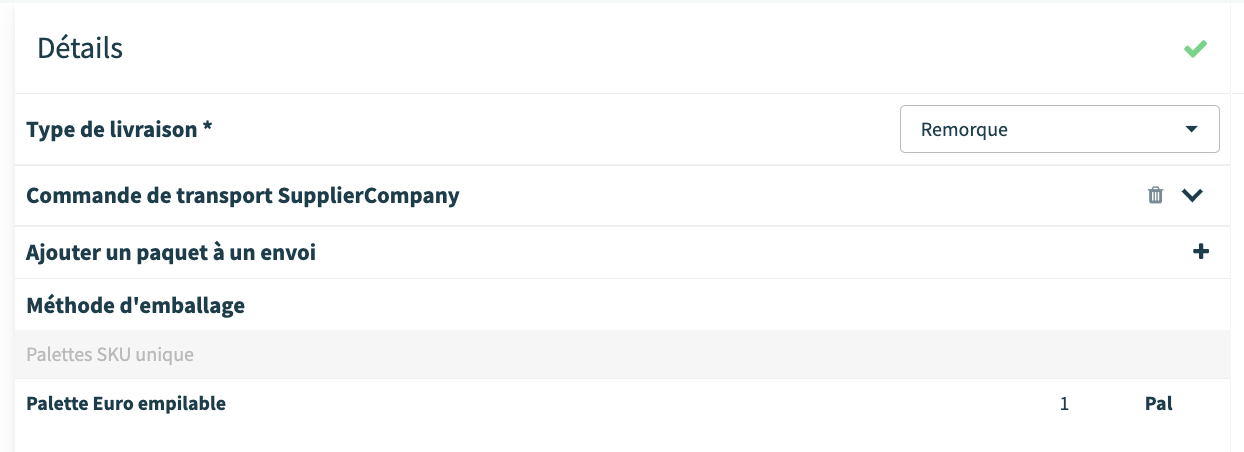The image size is (1244, 452).
Task: Select the Méthode d'emballage heading
Action: (x=135, y=305)
